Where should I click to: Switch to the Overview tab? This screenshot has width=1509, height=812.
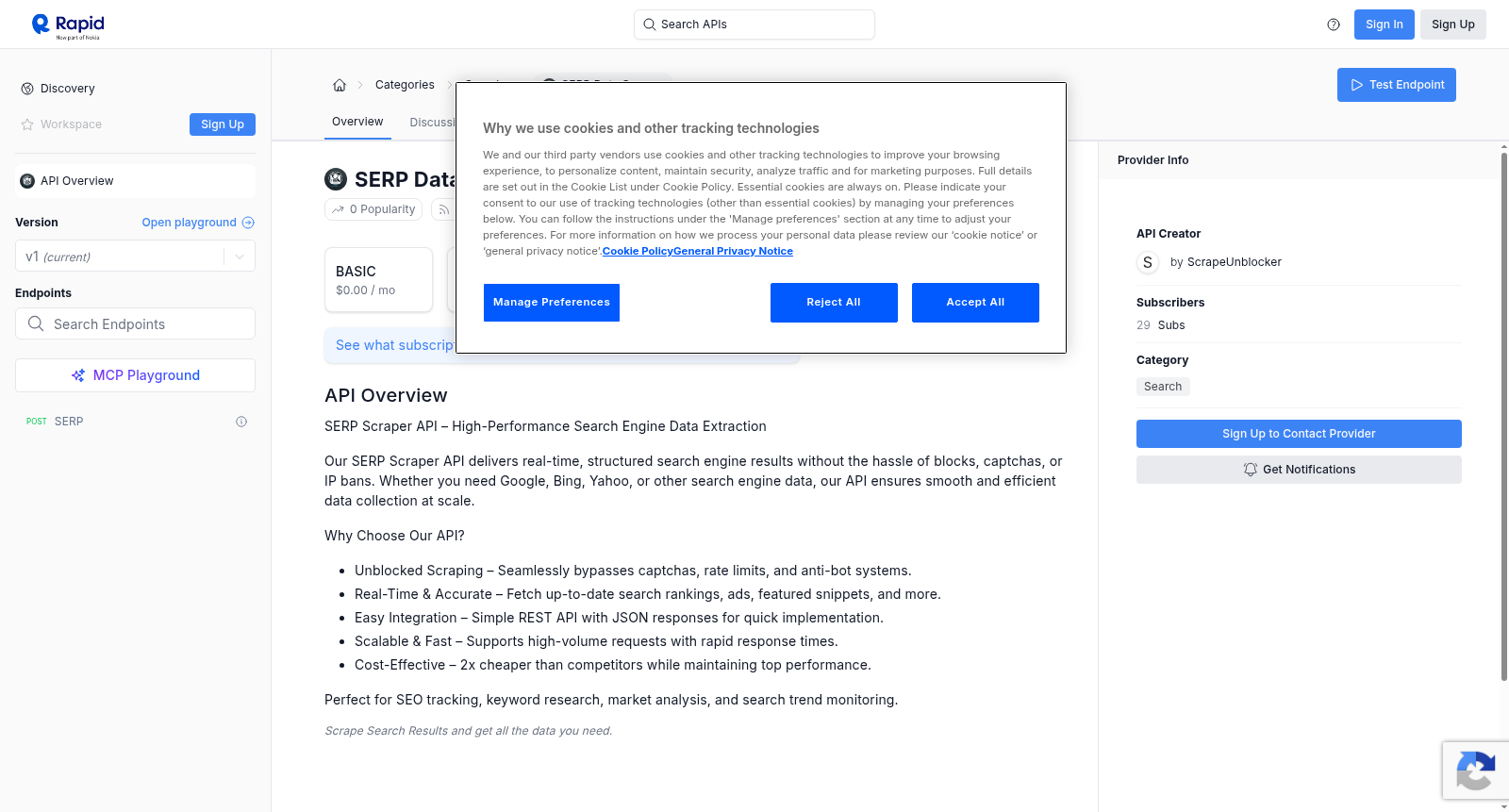[357, 122]
